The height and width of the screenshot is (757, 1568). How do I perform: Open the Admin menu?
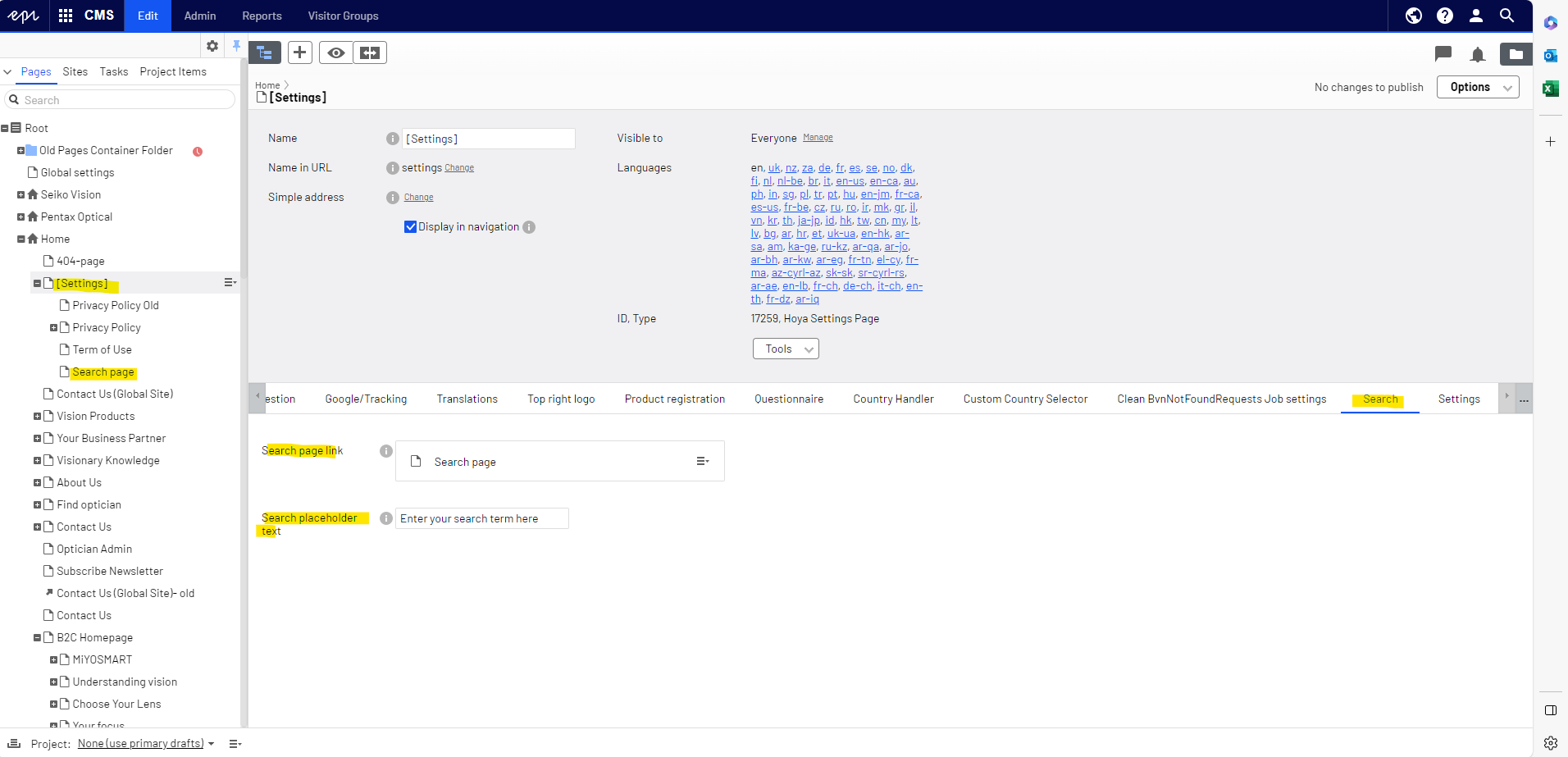[200, 16]
